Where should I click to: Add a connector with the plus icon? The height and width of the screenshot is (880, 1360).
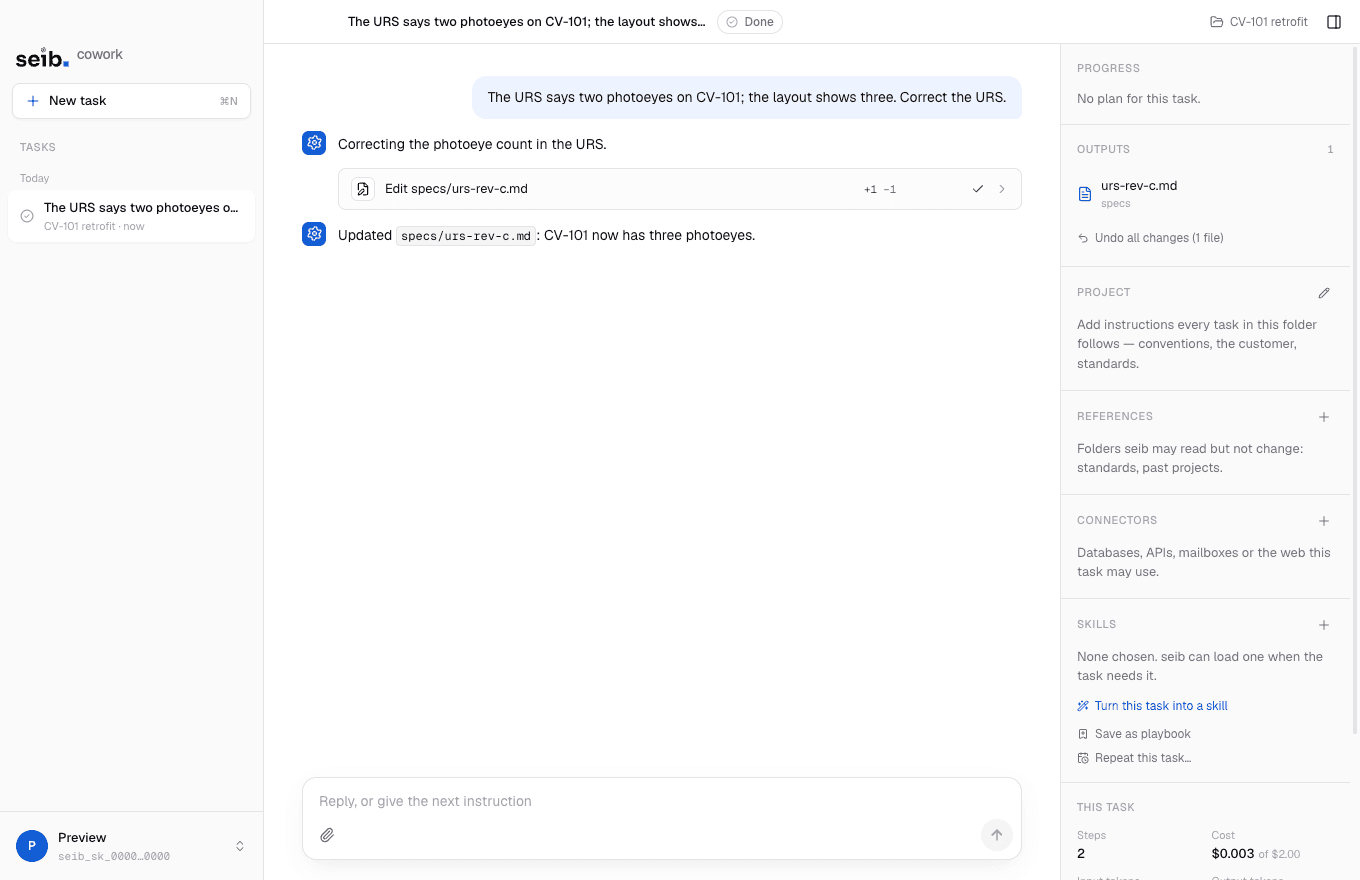point(1324,521)
